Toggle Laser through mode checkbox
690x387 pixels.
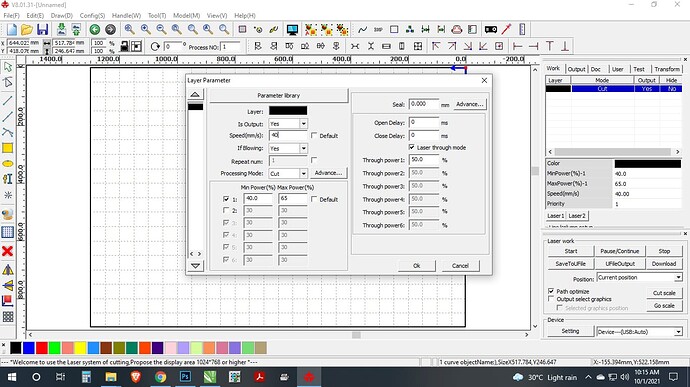point(411,147)
